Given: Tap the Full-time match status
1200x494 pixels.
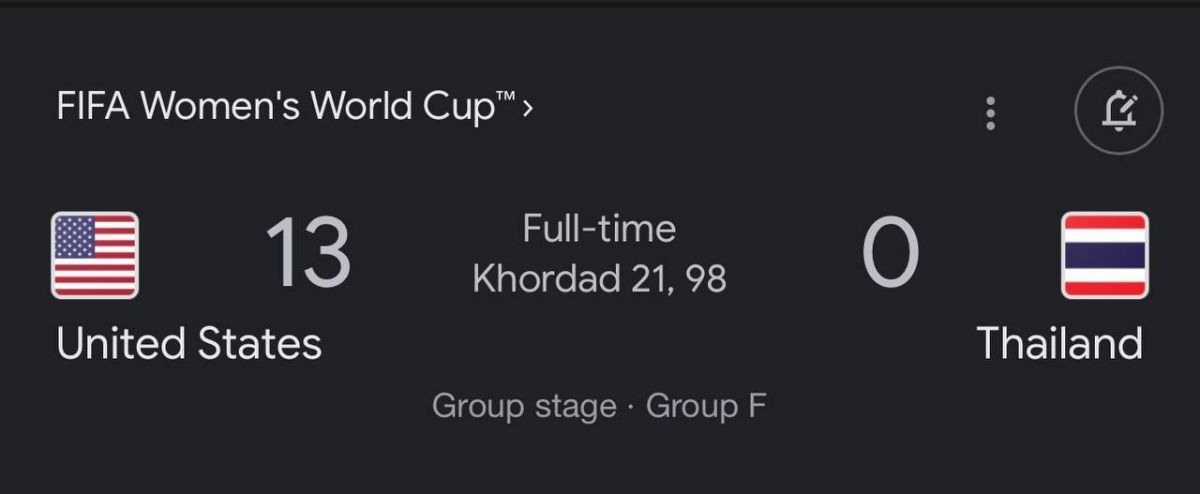Looking at the screenshot, I should [599, 229].
